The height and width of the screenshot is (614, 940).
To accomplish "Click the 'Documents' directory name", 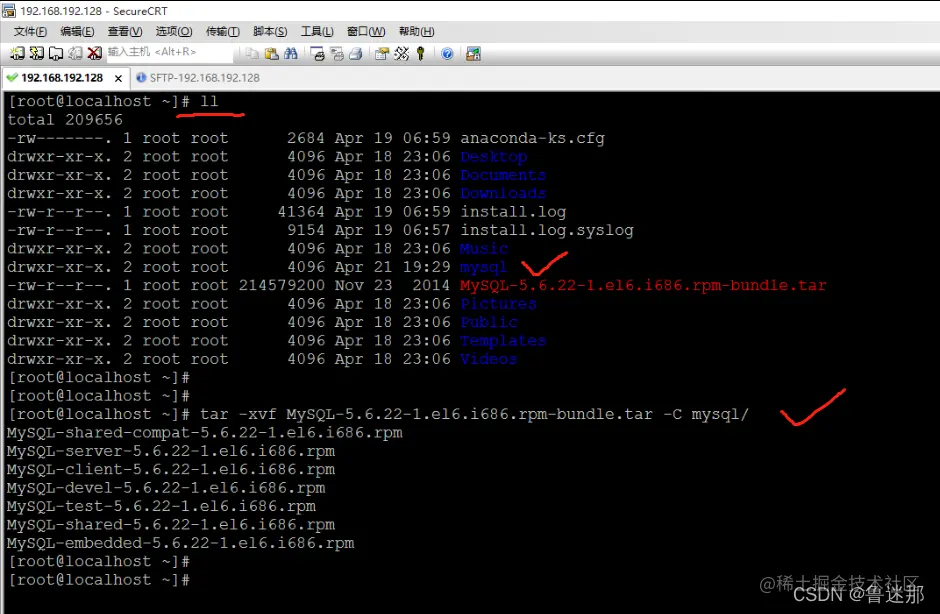I will [503, 175].
